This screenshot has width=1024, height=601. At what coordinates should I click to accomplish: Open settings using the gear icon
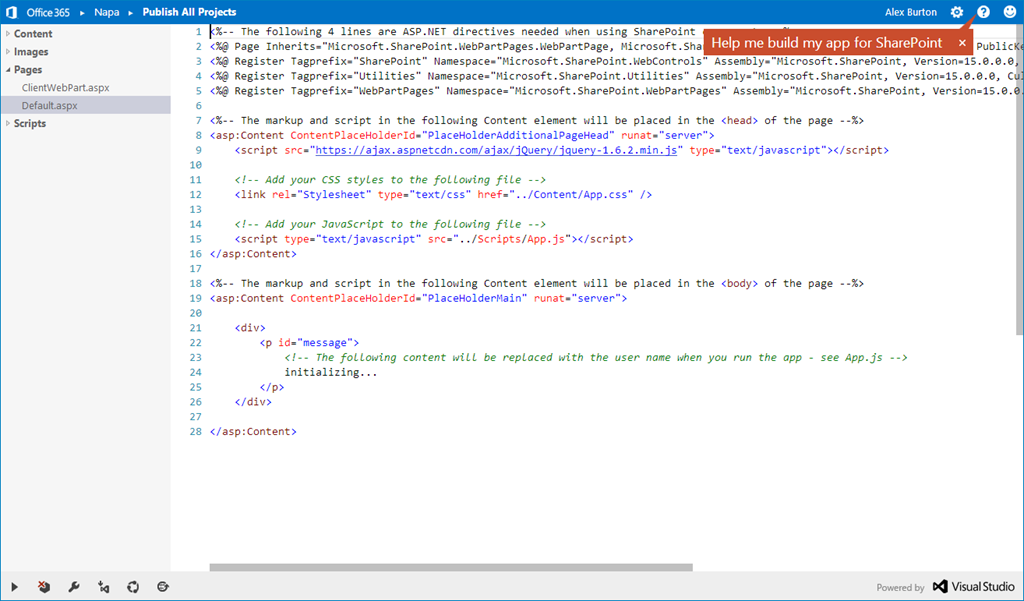coord(957,12)
